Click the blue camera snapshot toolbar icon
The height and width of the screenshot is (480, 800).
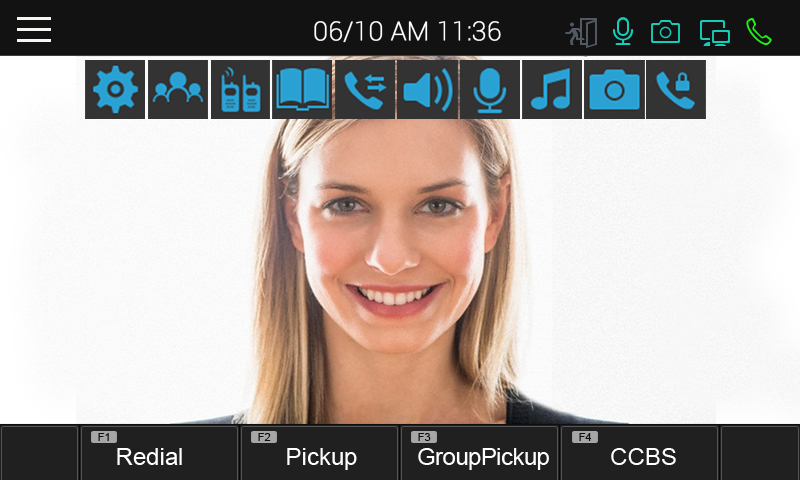[614, 89]
